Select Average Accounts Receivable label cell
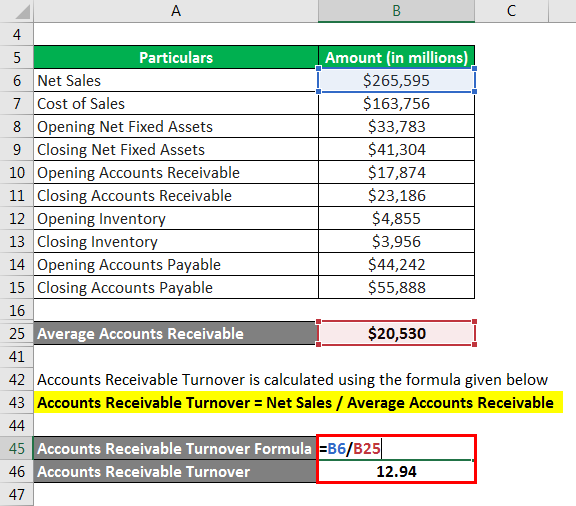 pyautogui.click(x=176, y=333)
